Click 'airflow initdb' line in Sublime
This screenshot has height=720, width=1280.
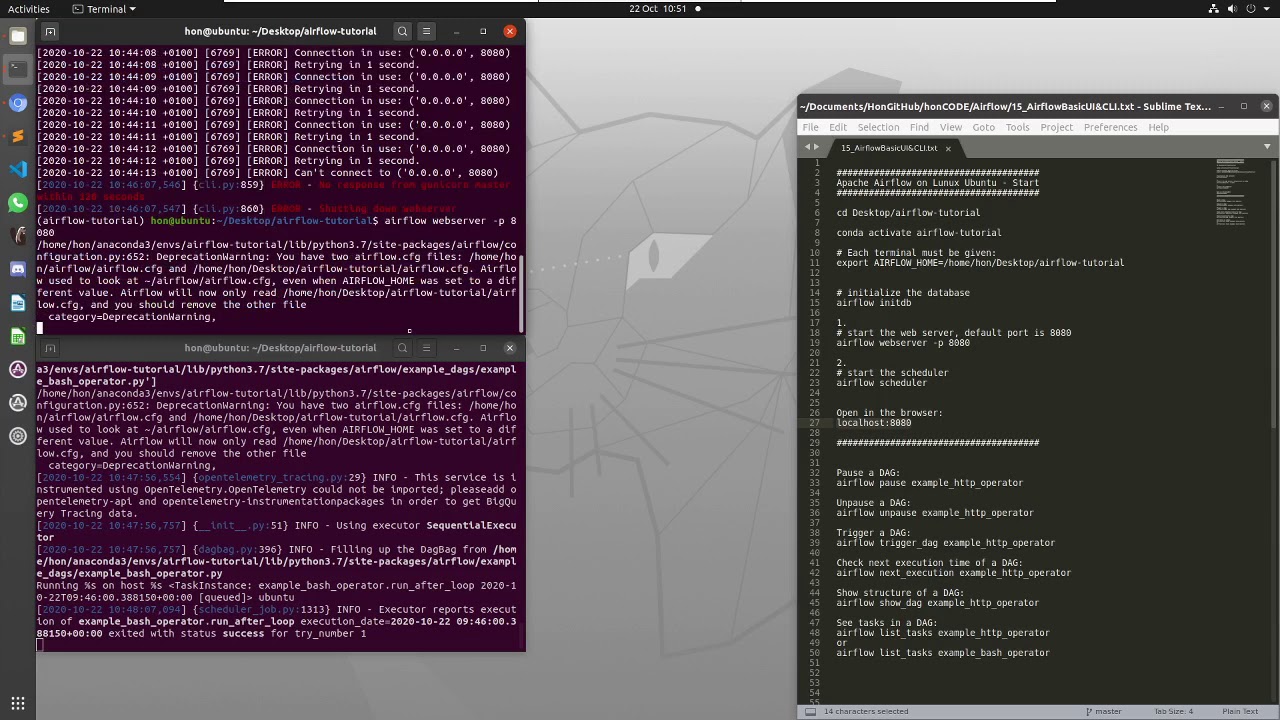tap(874, 303)
